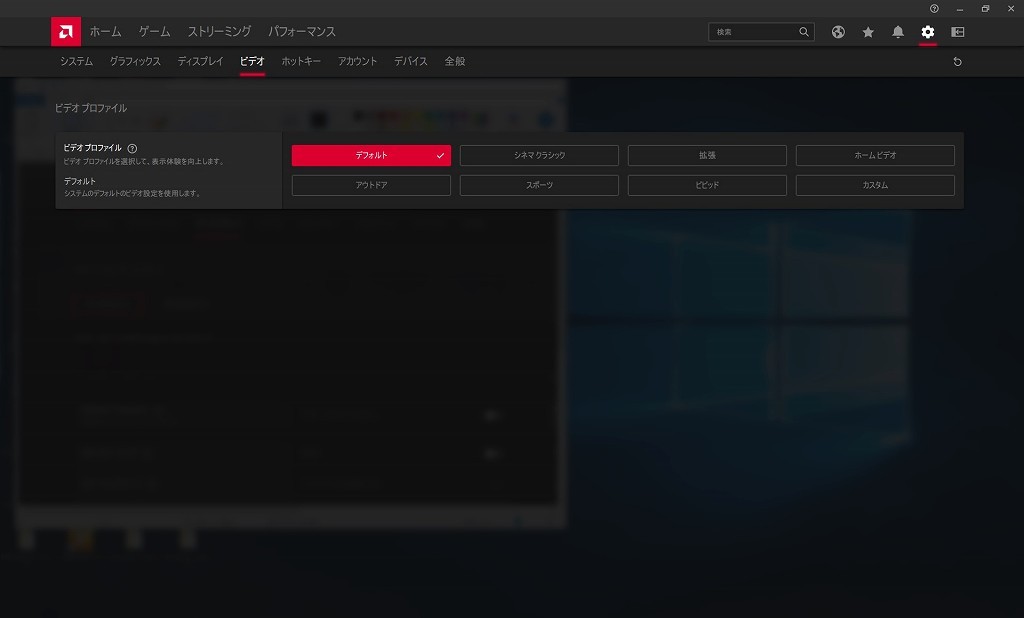
Task: Select the 拡張 video profile
Action: click(x=707, y=155)
